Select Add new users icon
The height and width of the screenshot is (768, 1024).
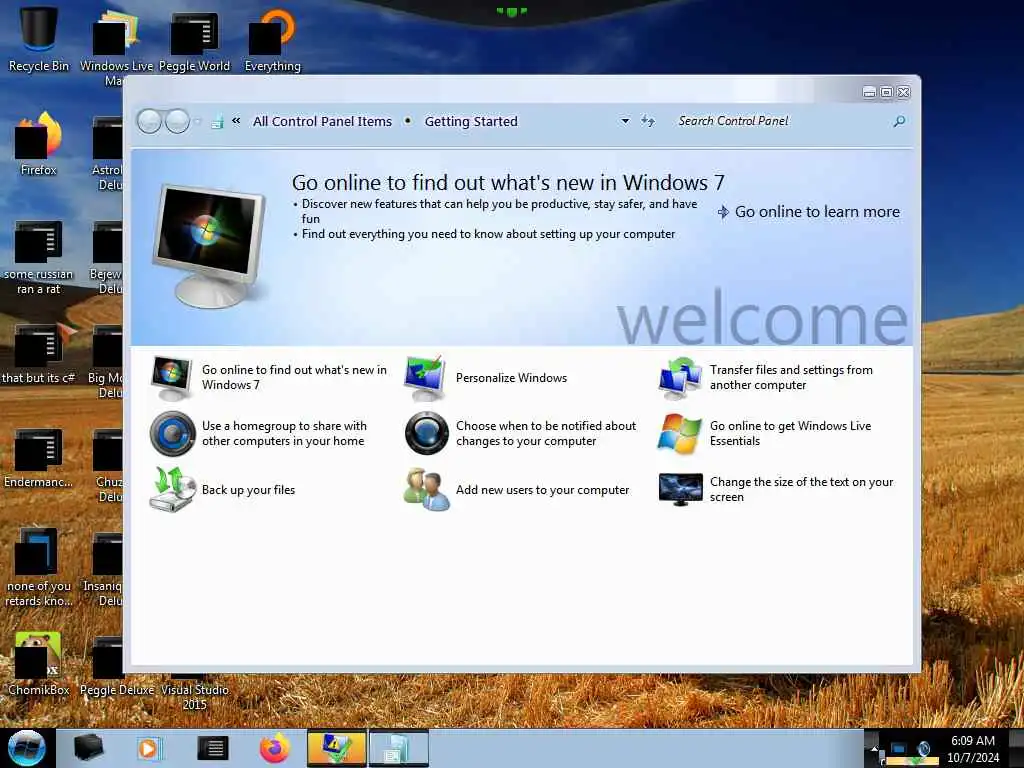point(426,489)
